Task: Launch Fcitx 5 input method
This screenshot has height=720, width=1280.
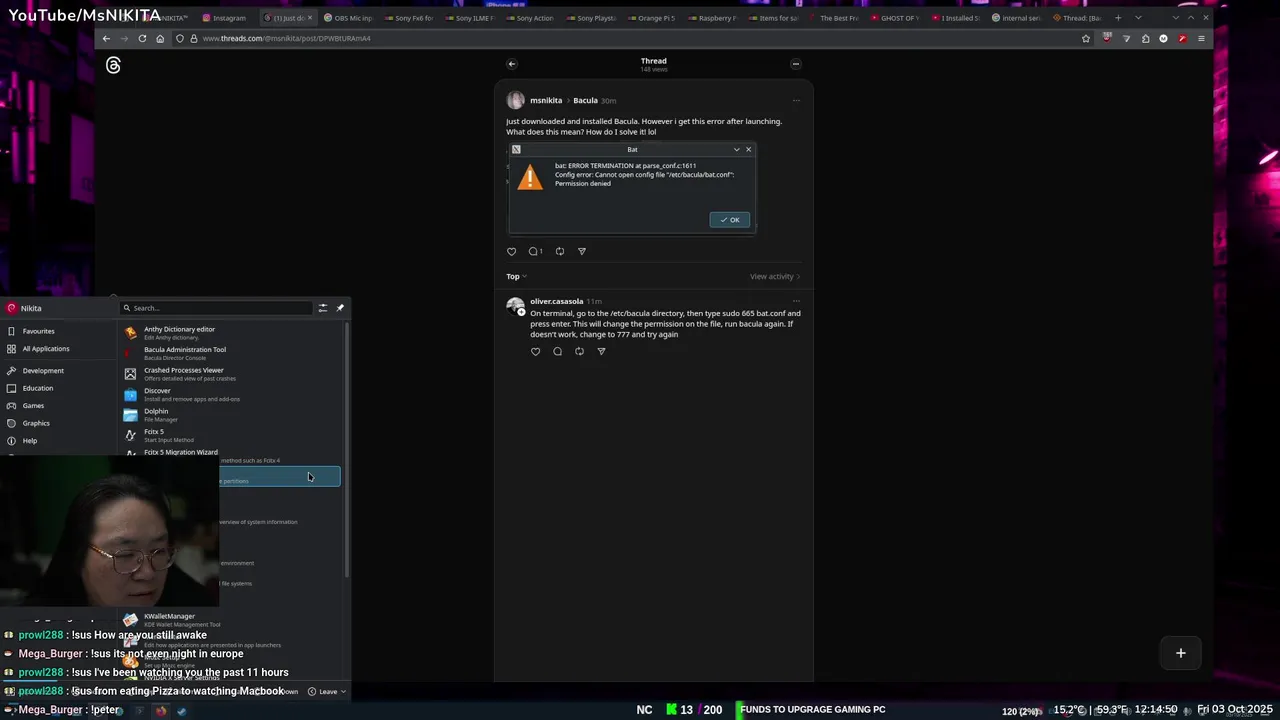Action: tap(230, 435)
